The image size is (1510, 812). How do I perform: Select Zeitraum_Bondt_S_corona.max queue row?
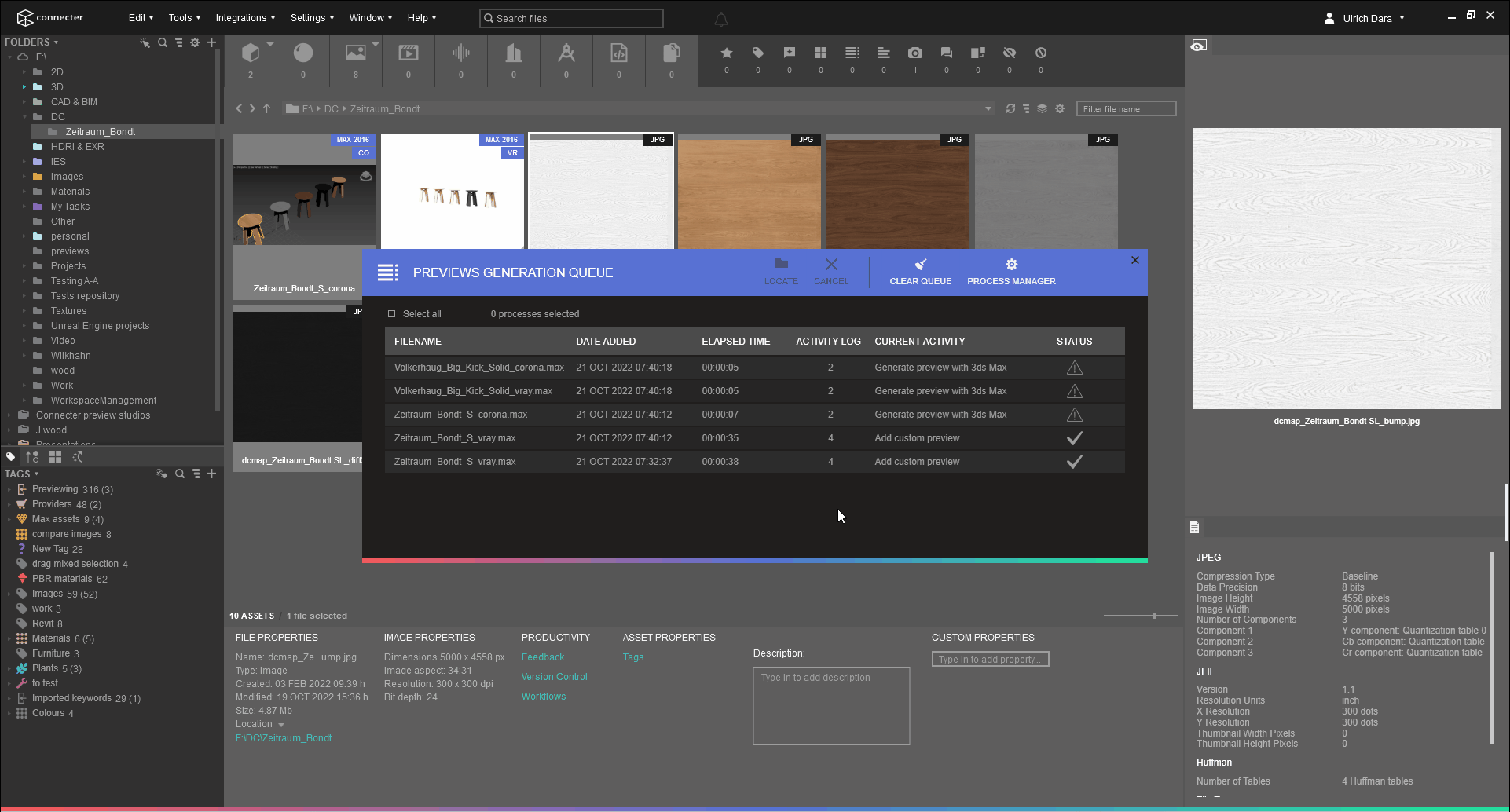pos(754,415)
